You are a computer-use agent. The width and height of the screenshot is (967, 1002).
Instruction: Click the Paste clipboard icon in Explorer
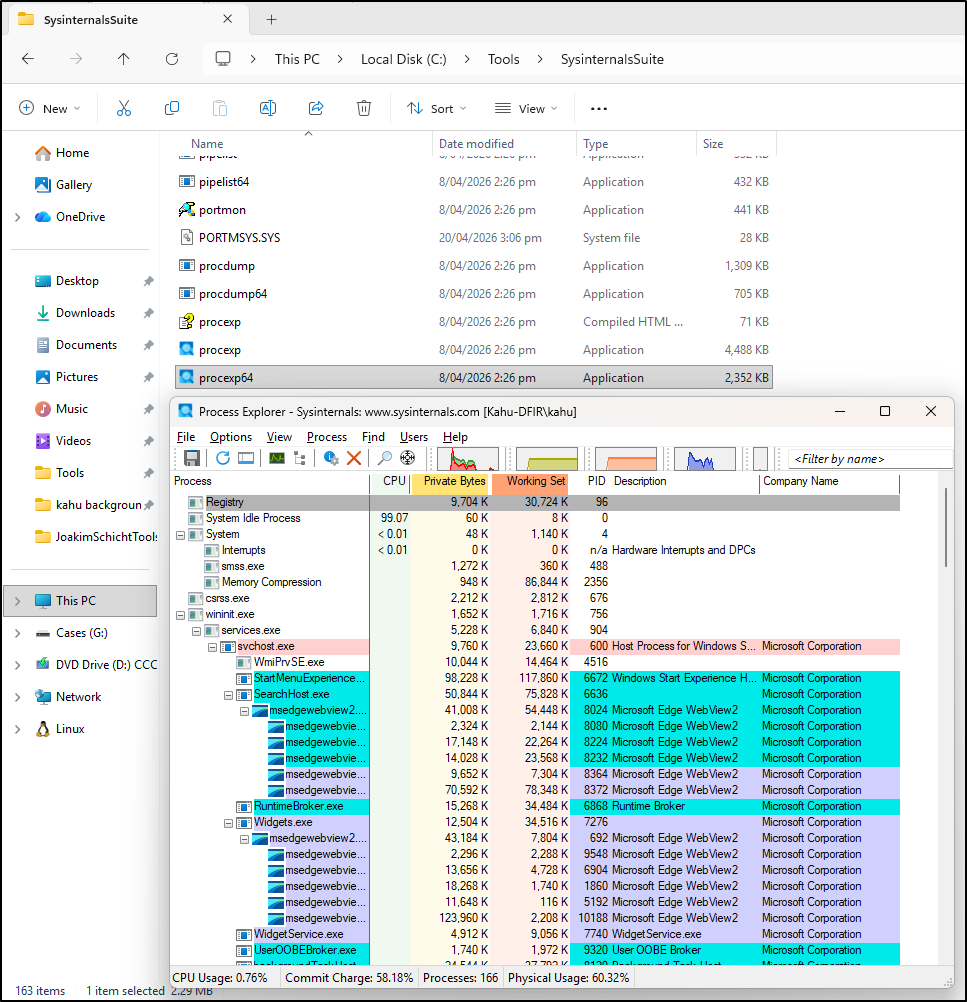(x=220, y=109)
